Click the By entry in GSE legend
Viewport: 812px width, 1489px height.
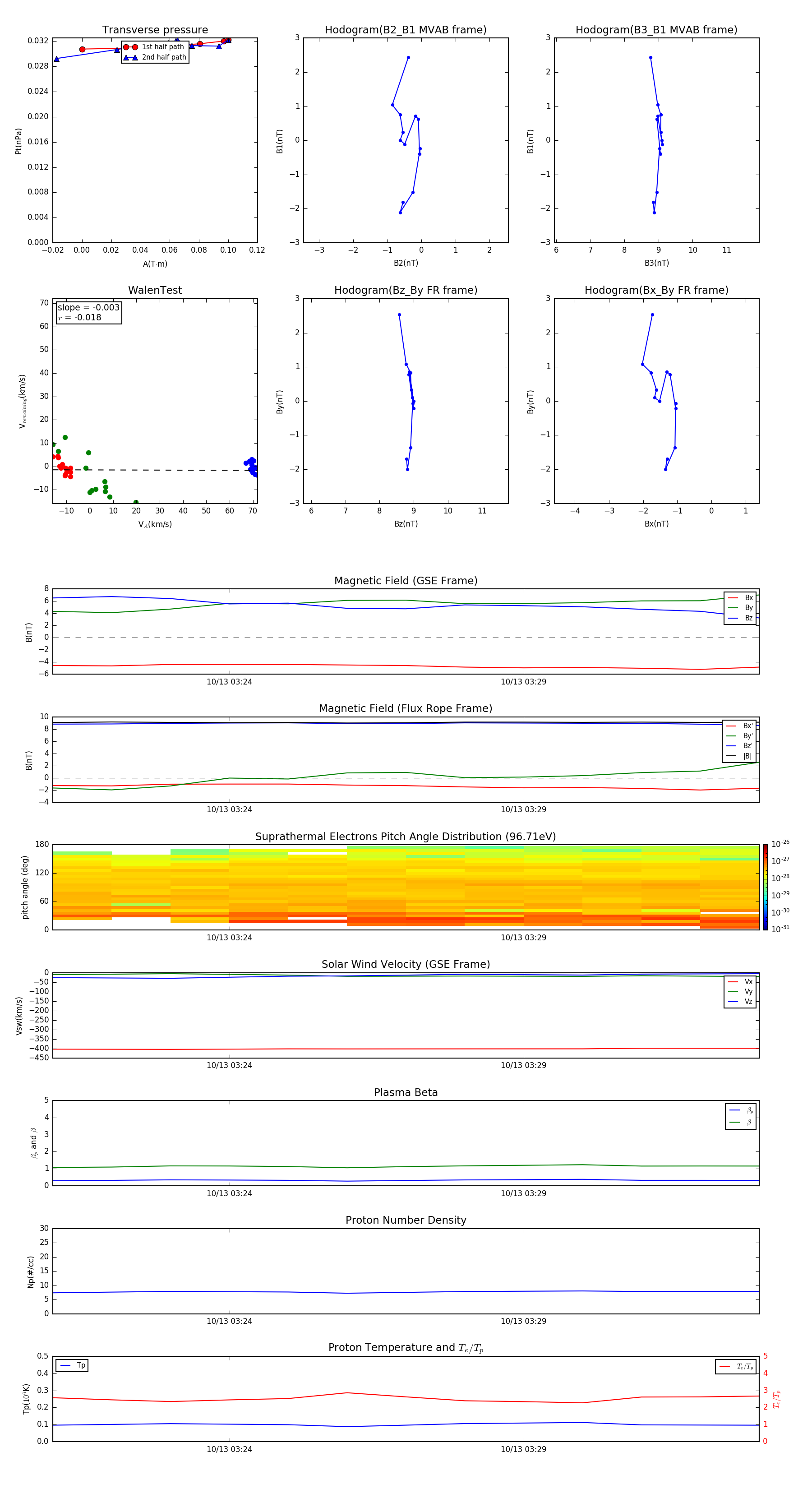point(741,608)
